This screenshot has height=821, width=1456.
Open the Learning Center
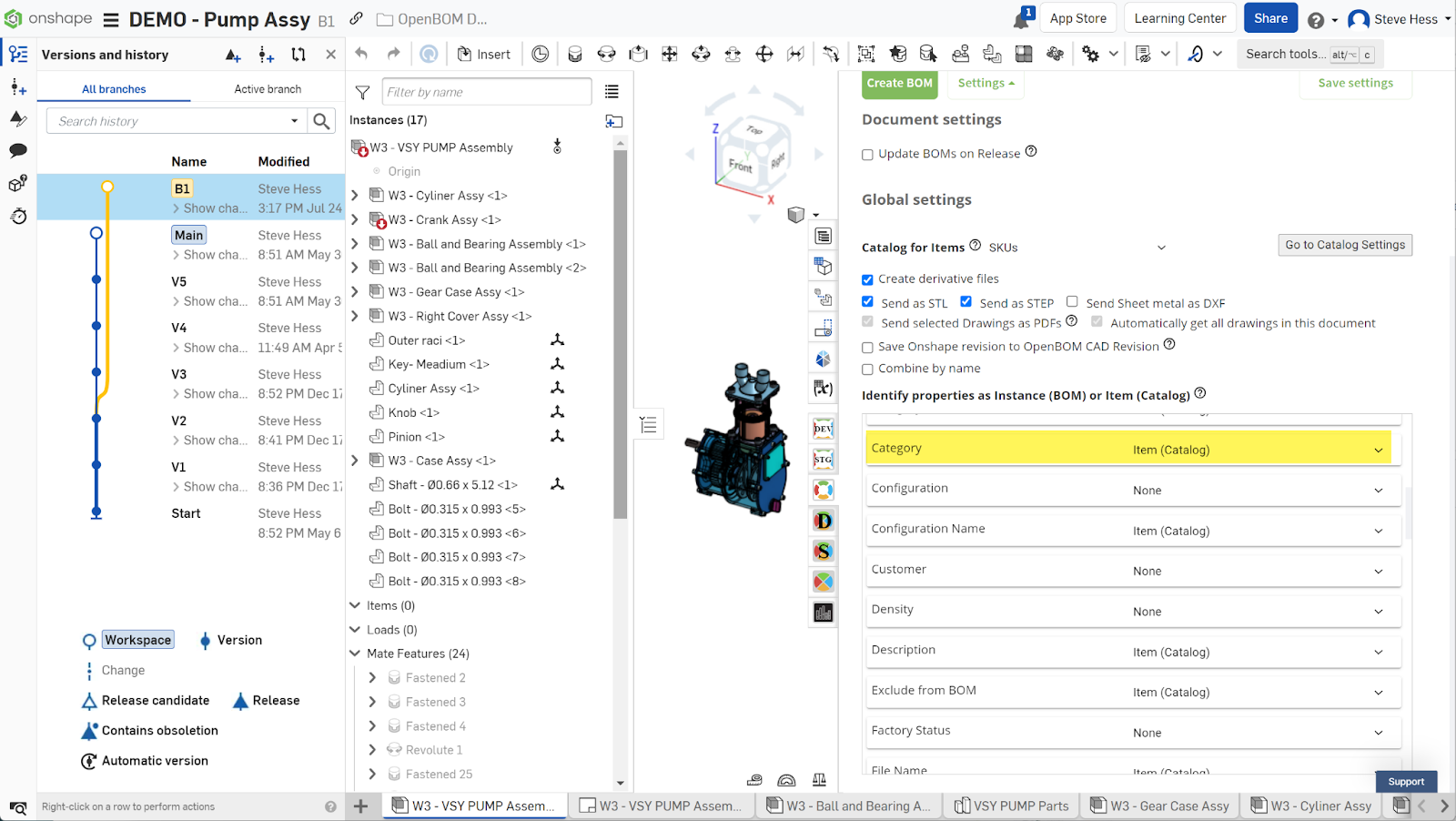tap(1180, 18)
